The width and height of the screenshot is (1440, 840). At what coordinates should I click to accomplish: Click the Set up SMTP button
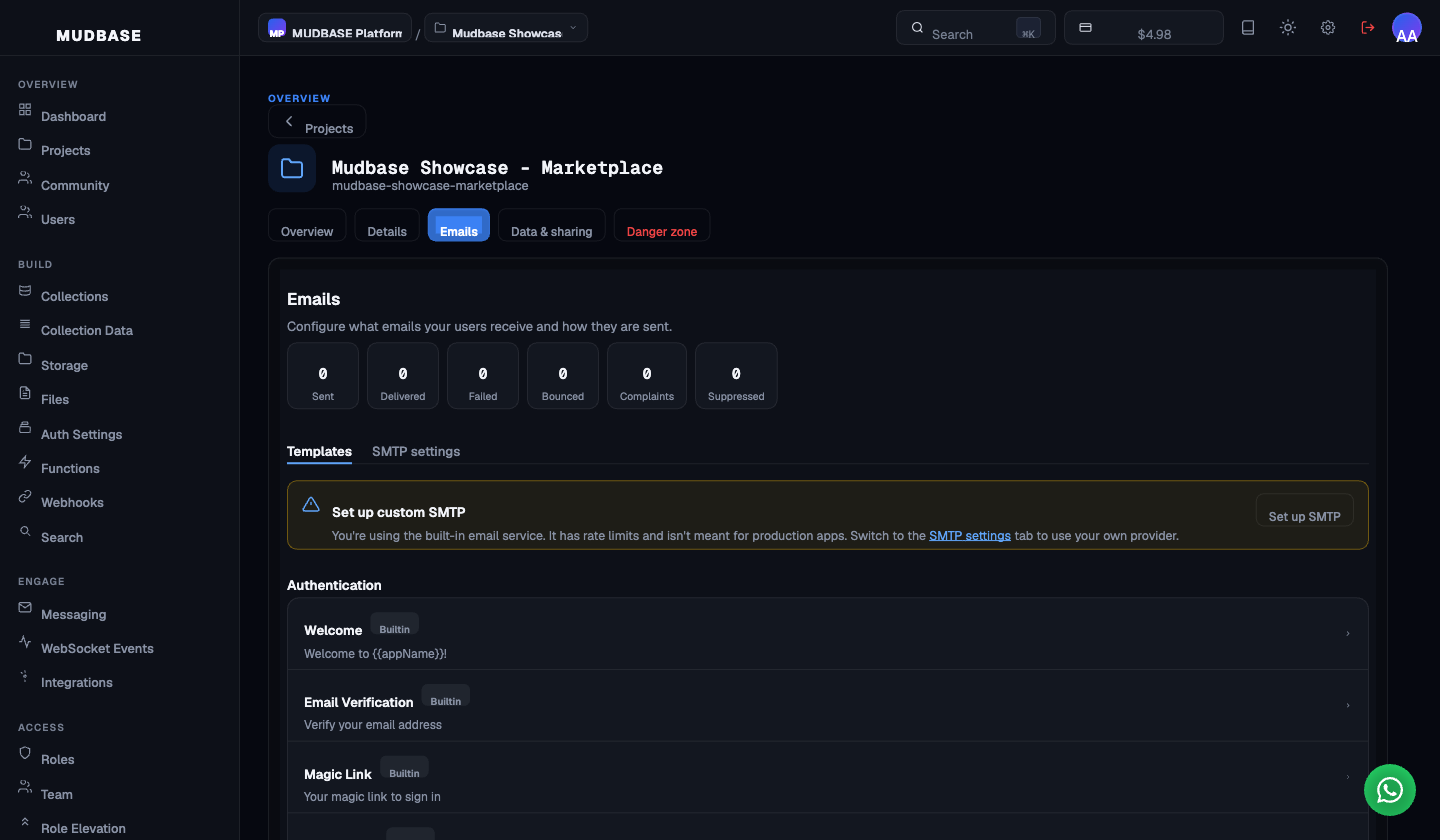click(1305, 510)
